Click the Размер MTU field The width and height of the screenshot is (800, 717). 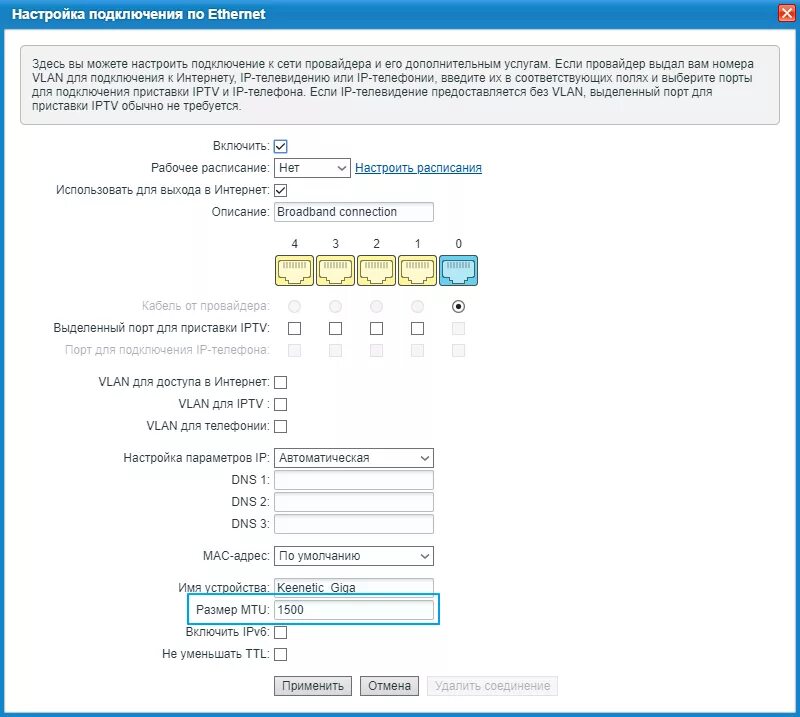pyautogui.click(x=354, y=610)
